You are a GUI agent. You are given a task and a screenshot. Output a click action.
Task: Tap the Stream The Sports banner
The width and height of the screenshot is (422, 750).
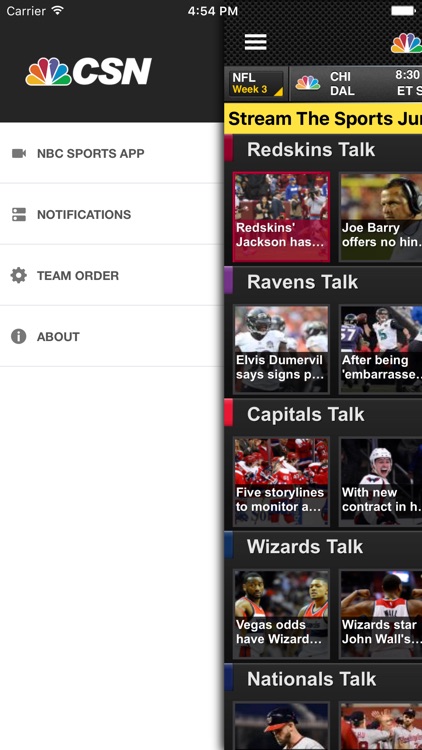323,119
